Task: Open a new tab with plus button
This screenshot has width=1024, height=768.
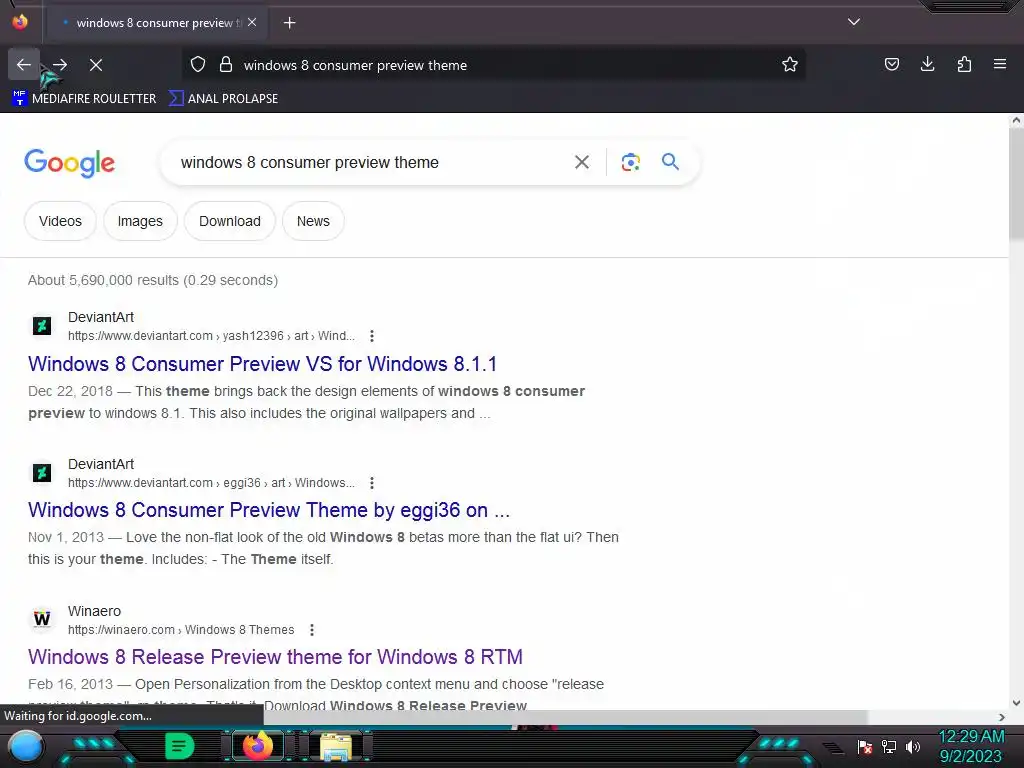Action: [x=289, y=23]
